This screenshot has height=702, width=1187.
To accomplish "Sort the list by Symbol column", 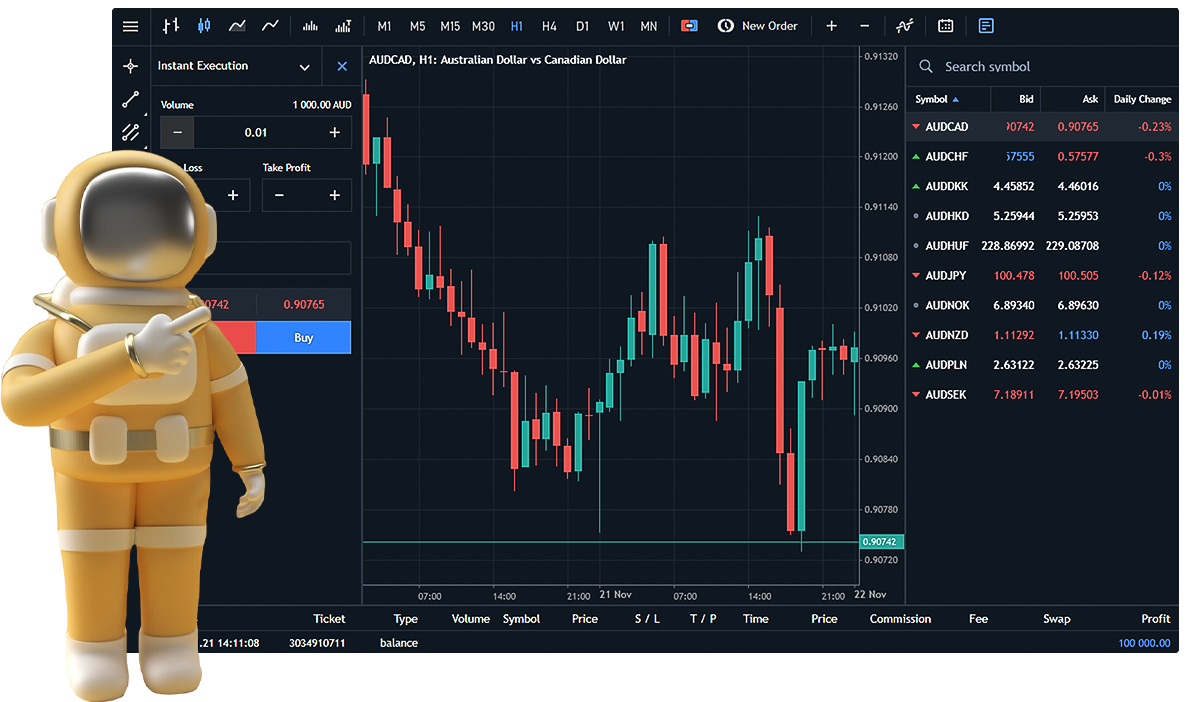I will (x=937, y=99).
